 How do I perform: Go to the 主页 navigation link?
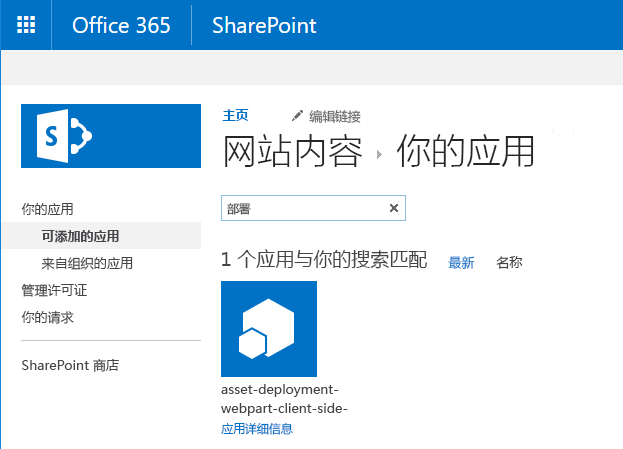236,115
